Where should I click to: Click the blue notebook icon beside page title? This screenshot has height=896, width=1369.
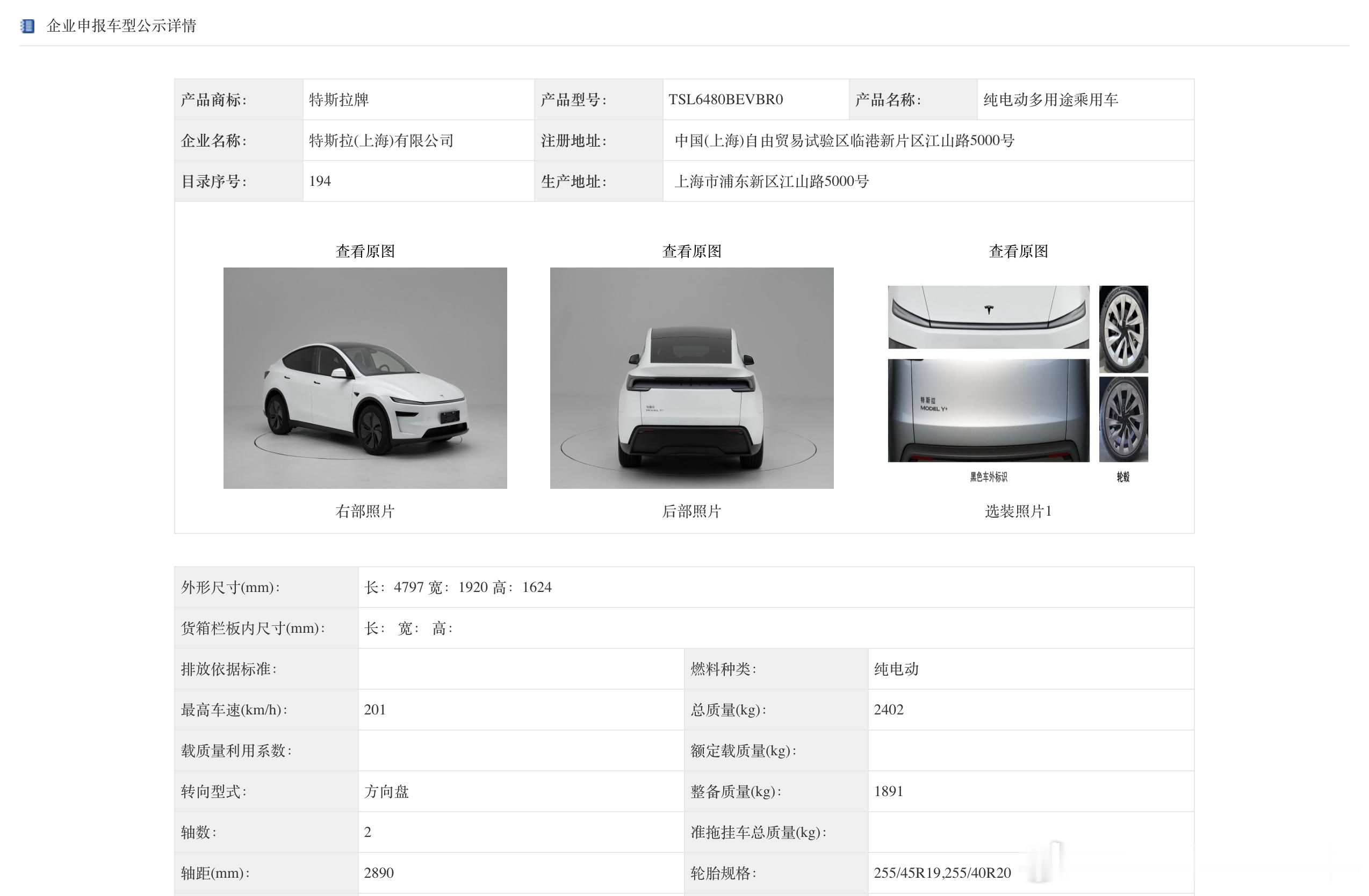pos(27,26)
